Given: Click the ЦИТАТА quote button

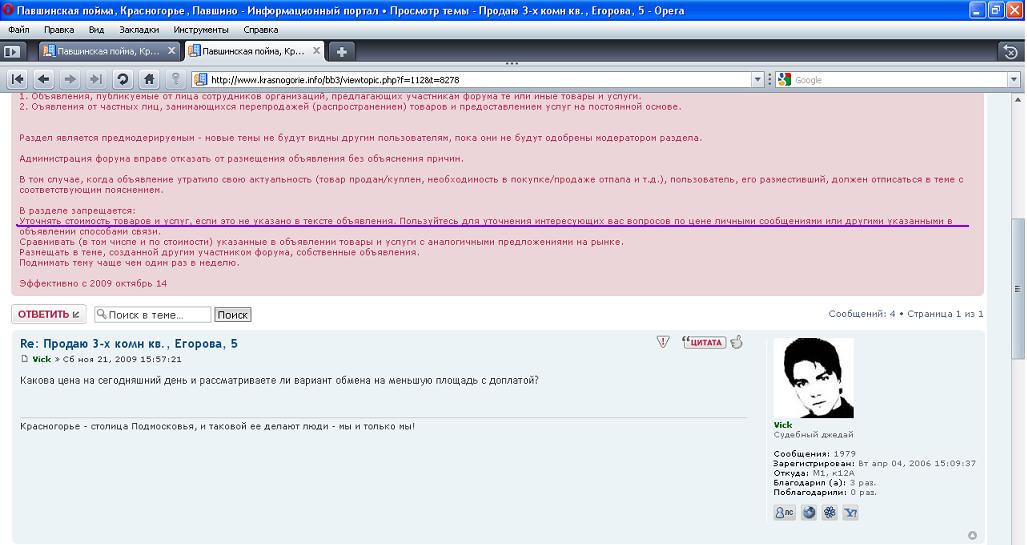Looking at the screenshot, I should click(x=703, y=342).
